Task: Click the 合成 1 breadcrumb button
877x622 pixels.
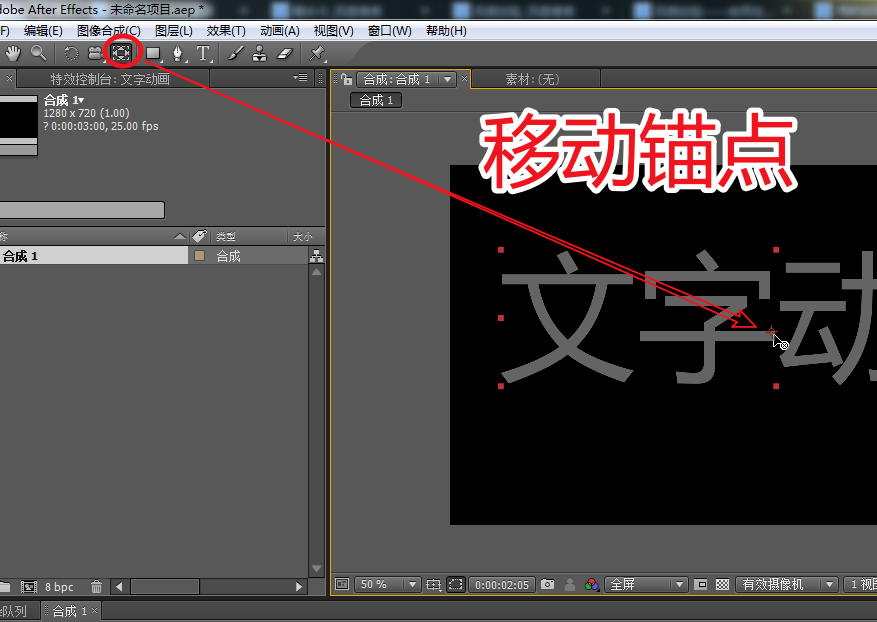Action: click(x=376, y=100)
